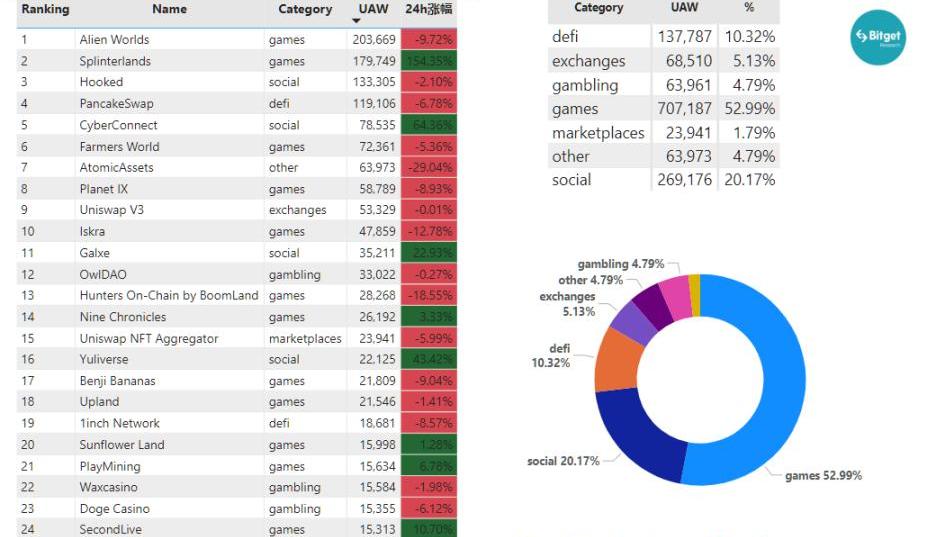Select the PancakeSwap row name

coord(116,103)
